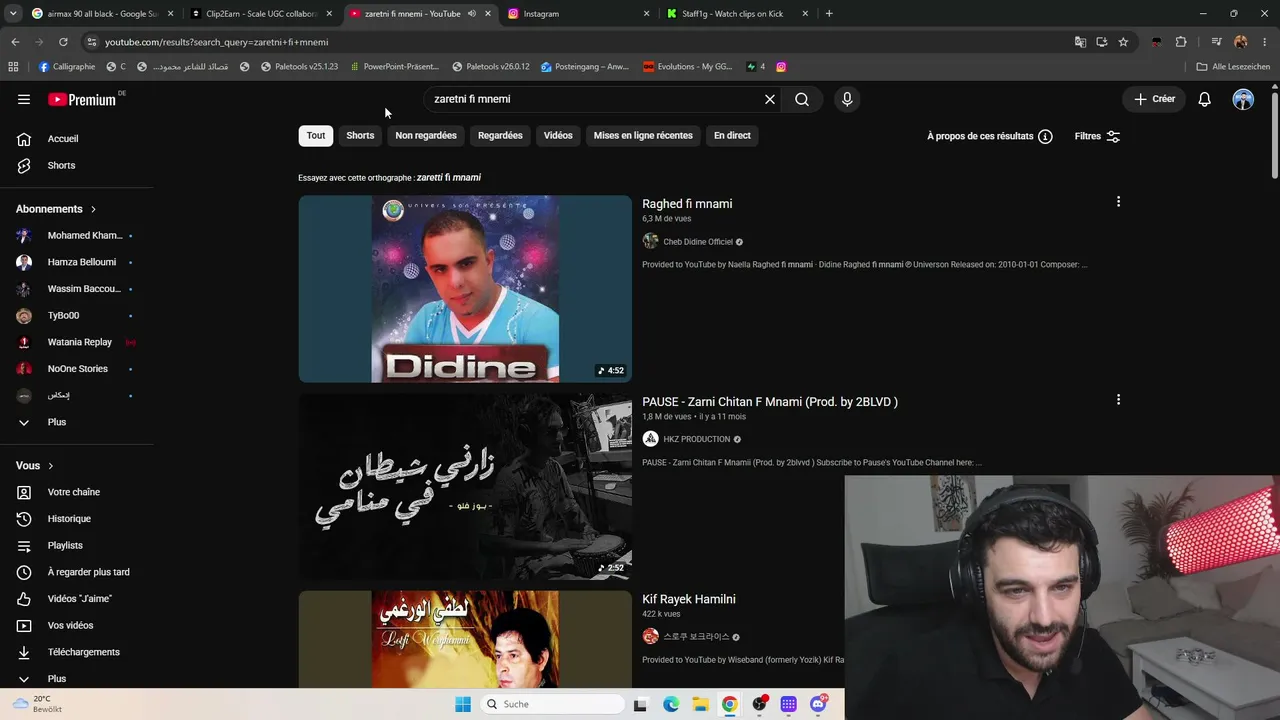Open a new browser tab
The image size is (1280, 720).
(x=829, y=14)
